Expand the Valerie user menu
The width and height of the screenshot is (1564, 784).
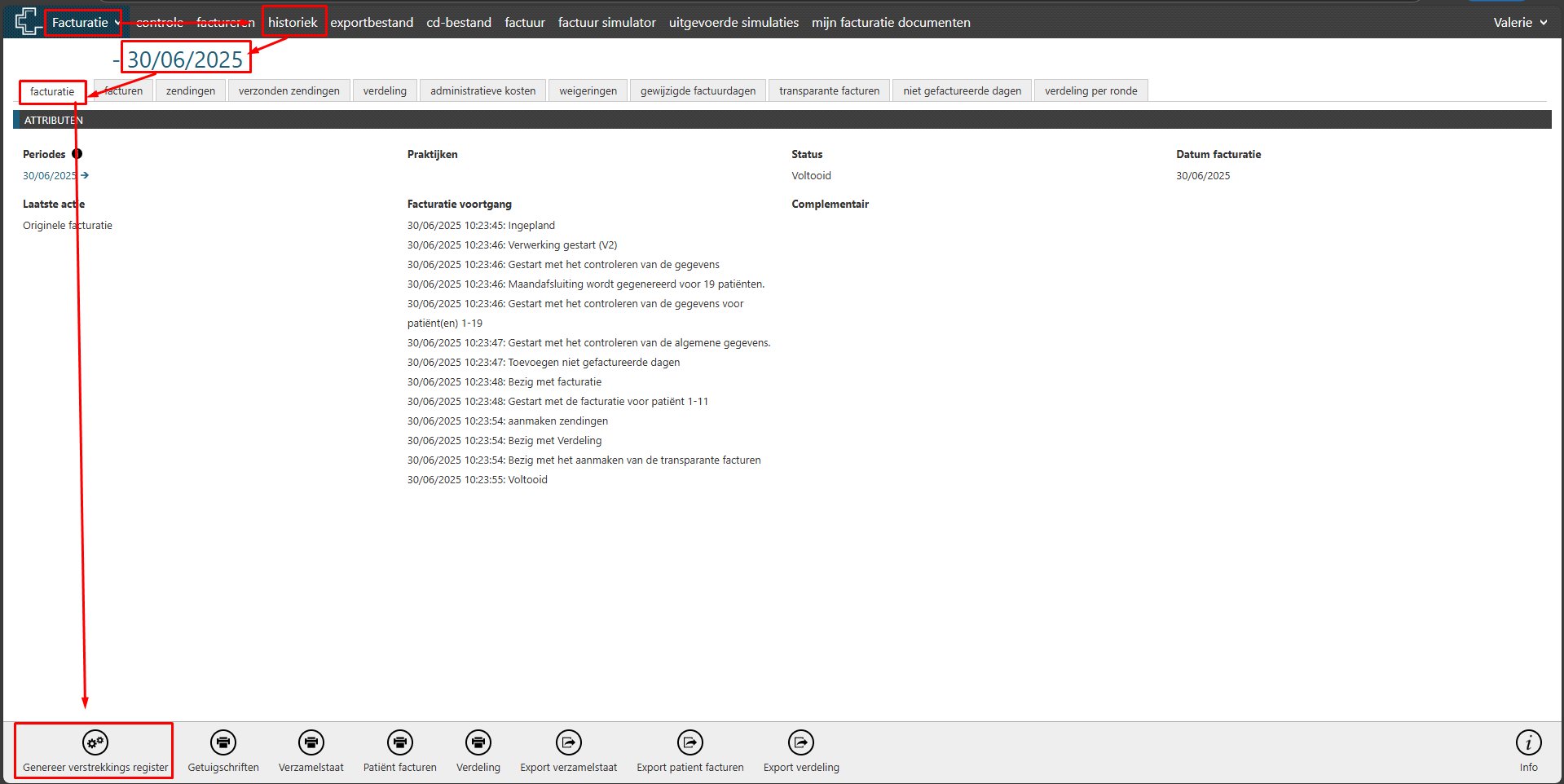tap(1519, 23)
